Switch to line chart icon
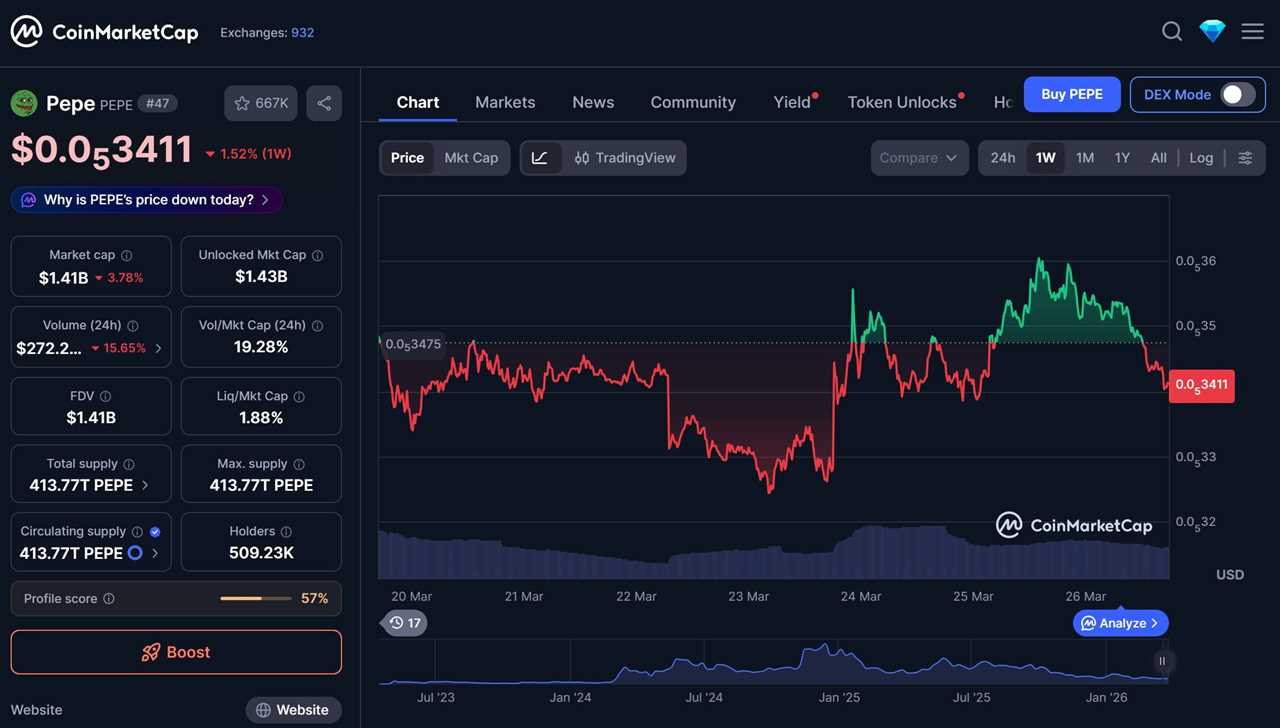1280x728 pixels. (x=540, y=158)
